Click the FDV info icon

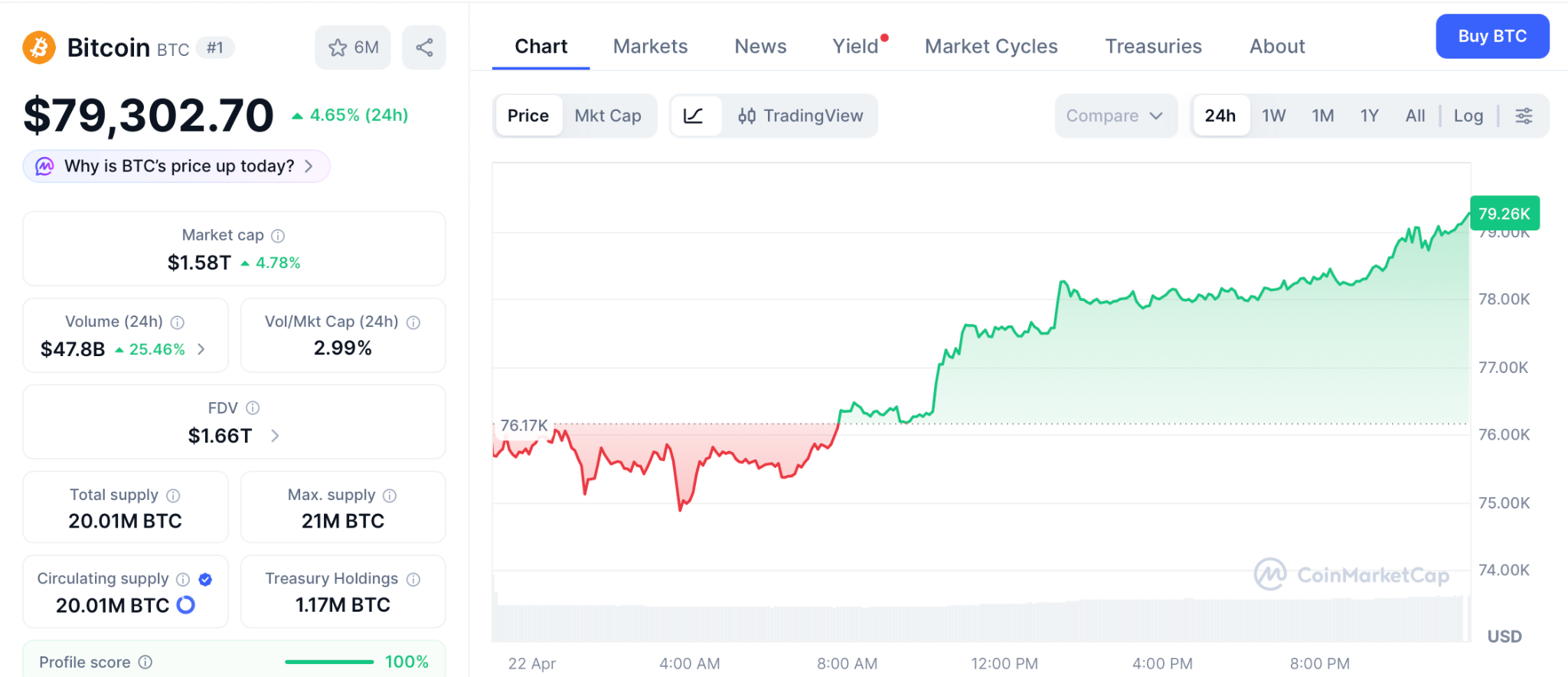point(253,408)
